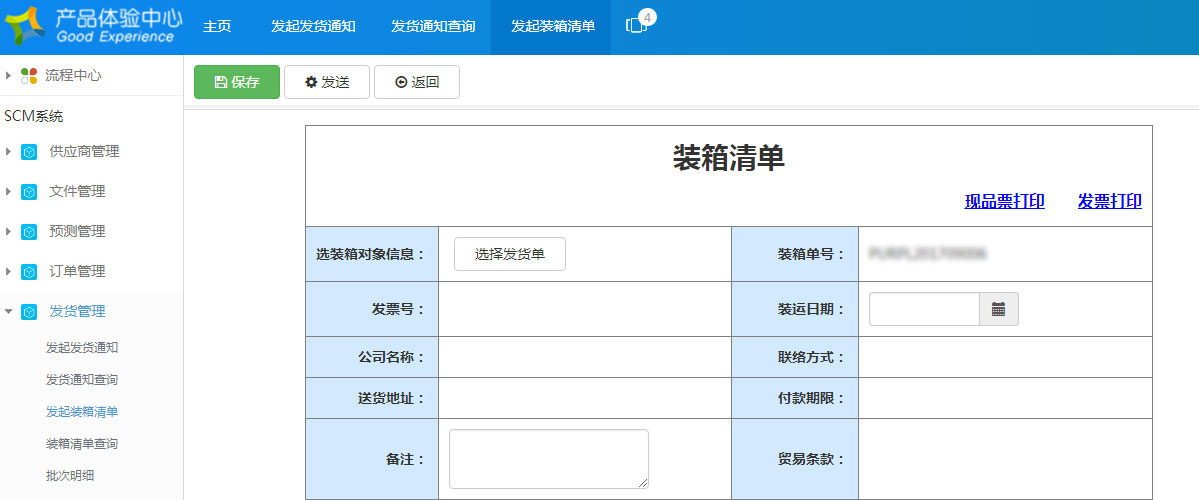Click the 贸易条款 label
This screenshot has height=500, width=1199.
811,459
